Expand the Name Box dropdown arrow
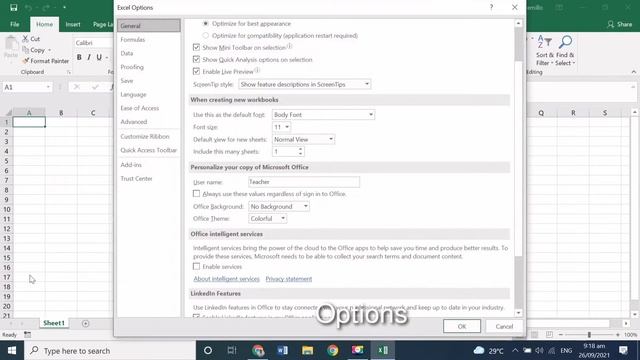 [48, 87]
